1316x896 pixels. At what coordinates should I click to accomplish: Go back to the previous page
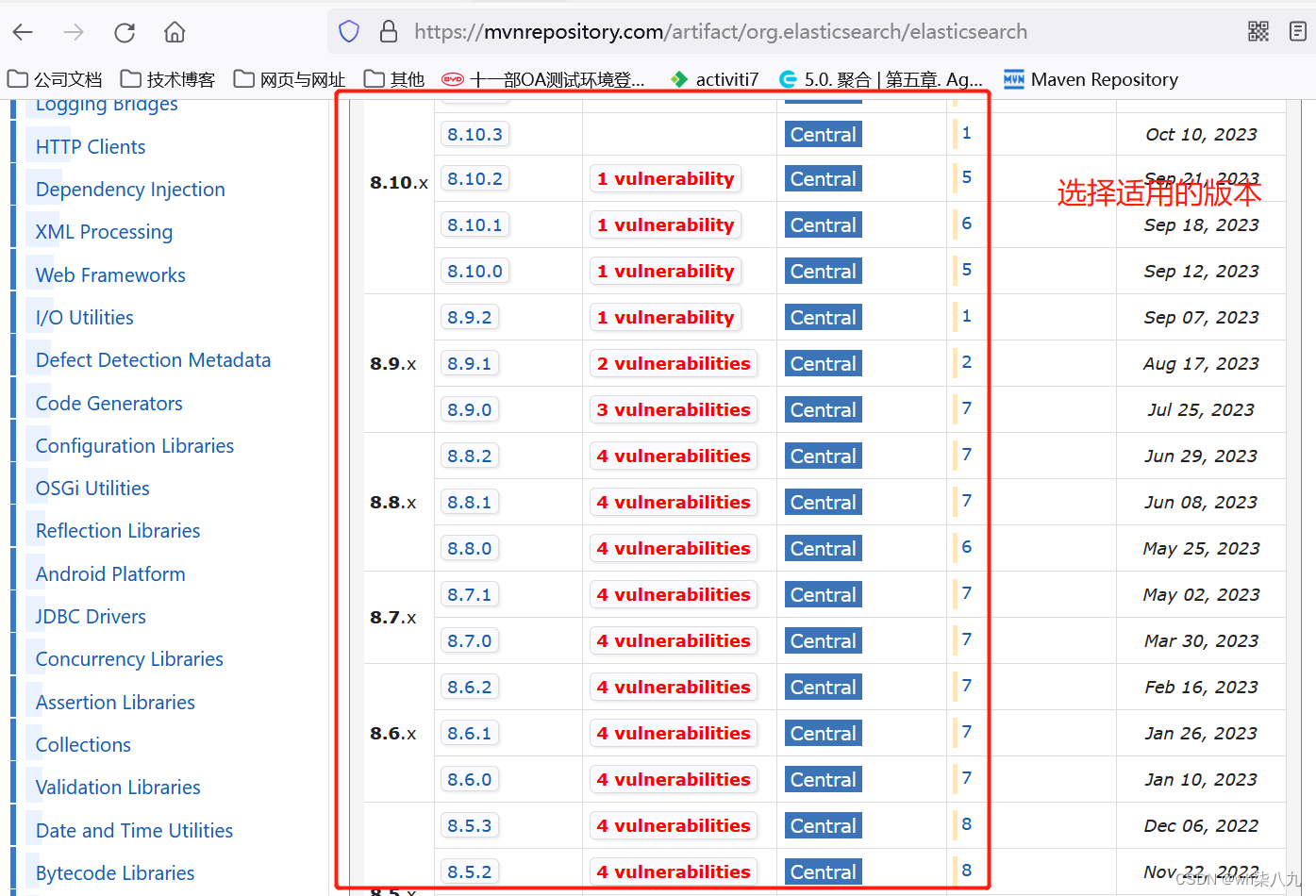[24, 32]
